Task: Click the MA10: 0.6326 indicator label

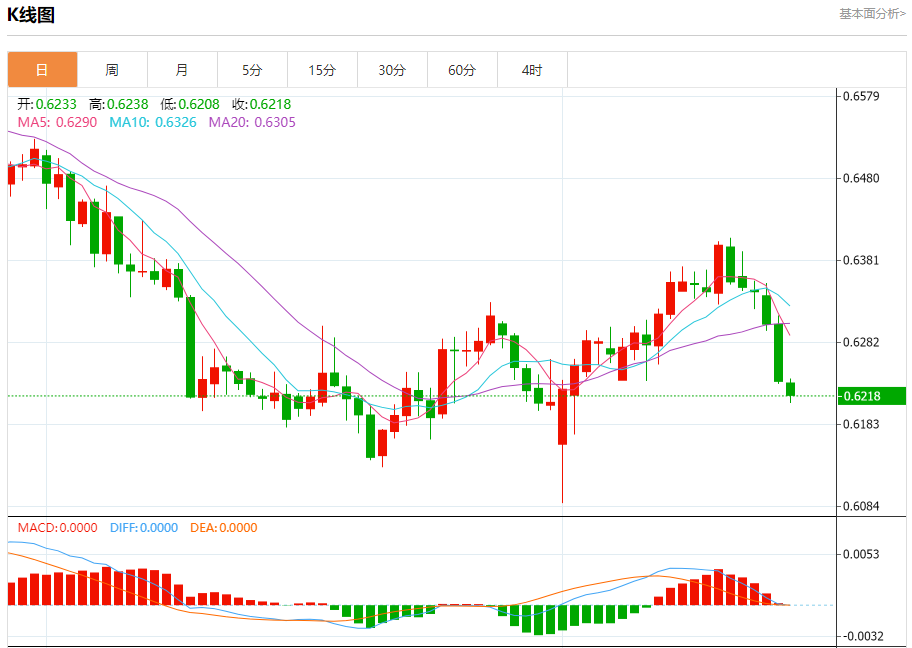Action: coord(153,122)
